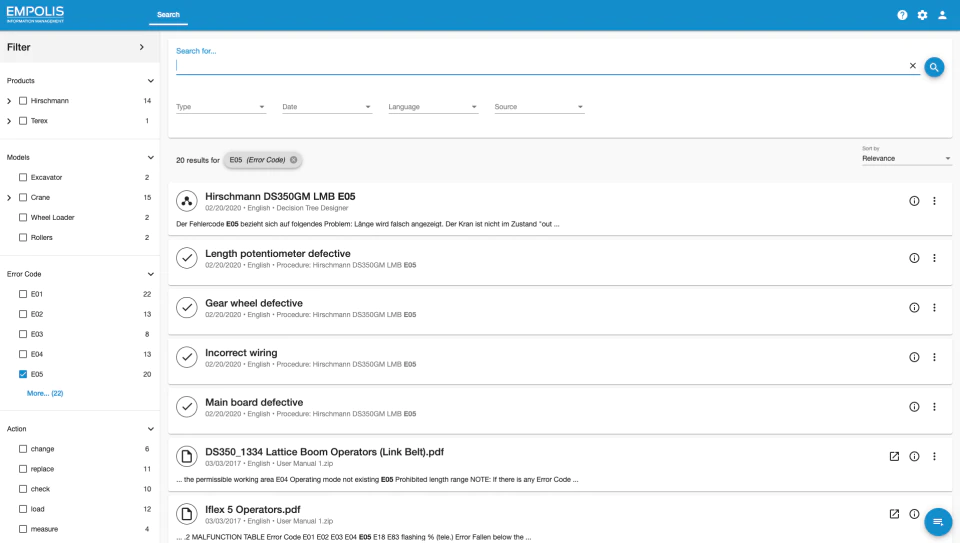Viewport: 960px width, 543px height.
Task: Open more options for Incorrect wiring
Action: tap(934, 357)
